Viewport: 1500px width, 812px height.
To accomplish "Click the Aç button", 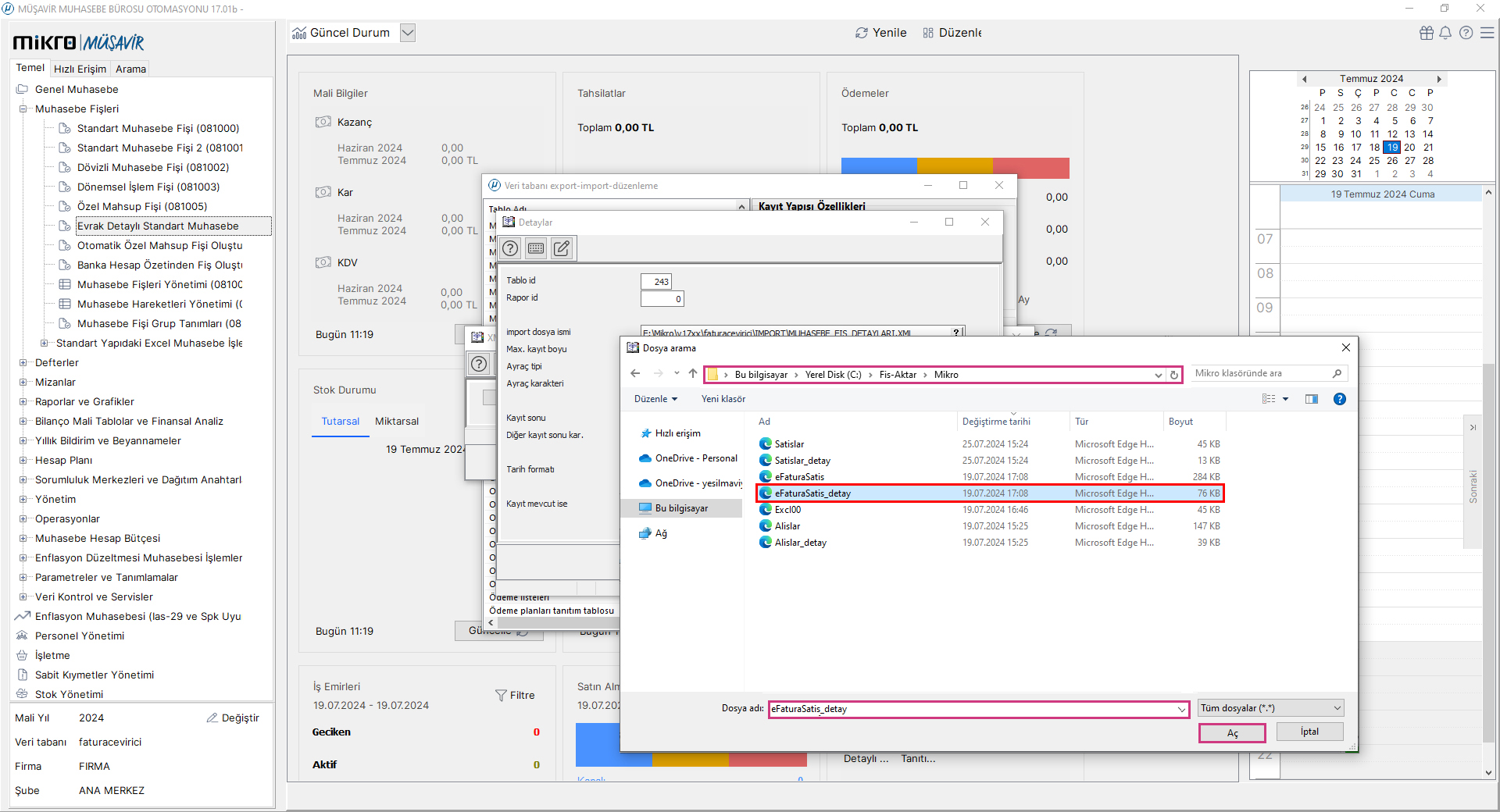I will click(x=1232, y=733).
